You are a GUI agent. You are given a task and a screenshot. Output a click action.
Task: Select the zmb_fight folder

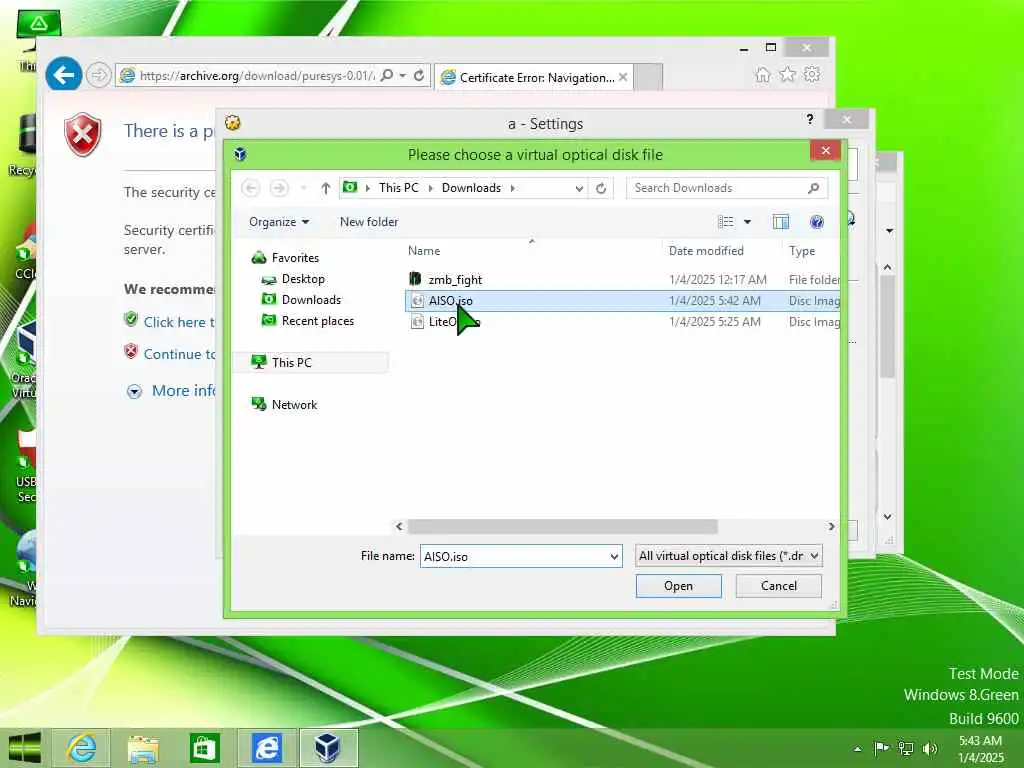(x=455, y=280)
